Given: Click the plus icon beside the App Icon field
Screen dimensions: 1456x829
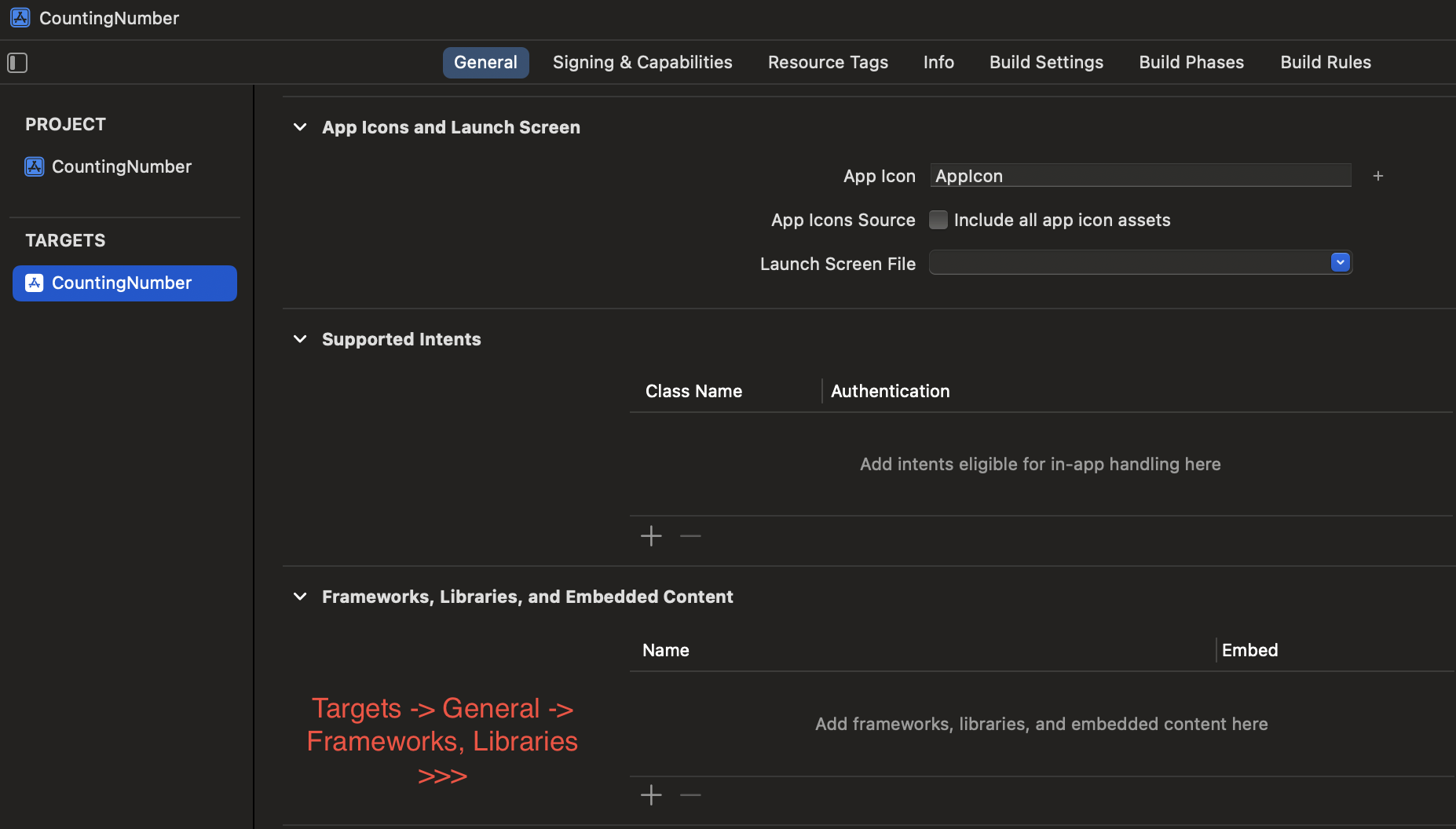Looking at the screenshot, I should click(x=1378, y=176).
